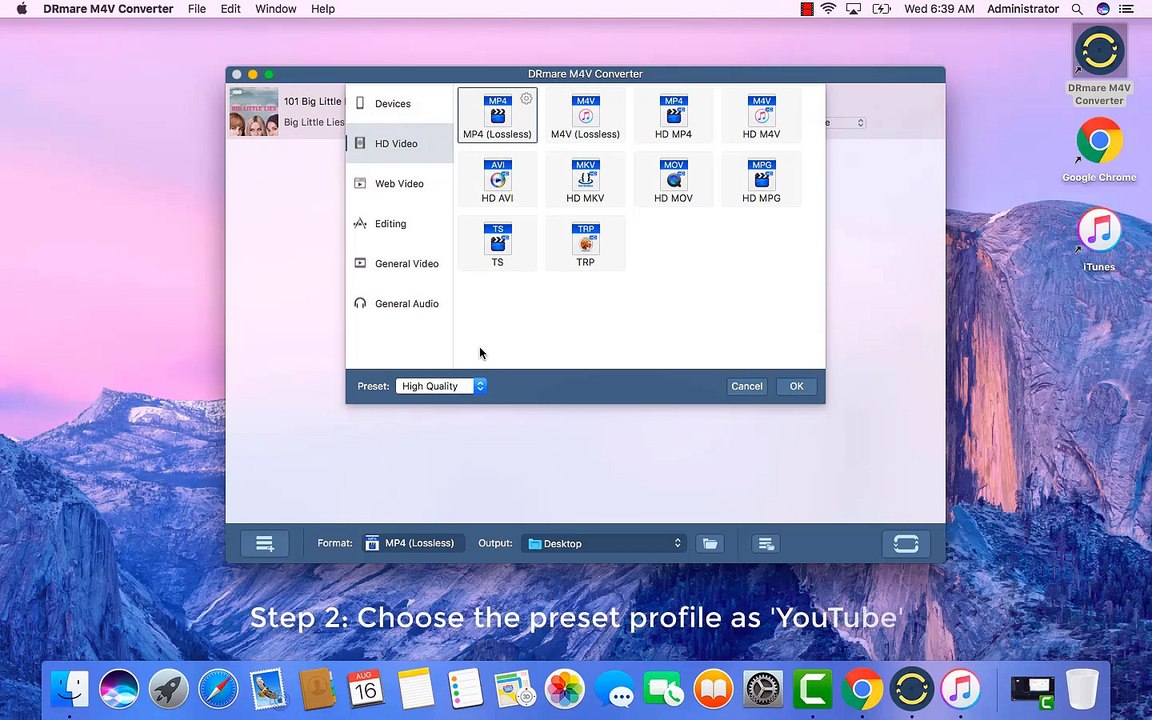
Task: Open the DRmare M4V Converter app menu
Action: 108,9
